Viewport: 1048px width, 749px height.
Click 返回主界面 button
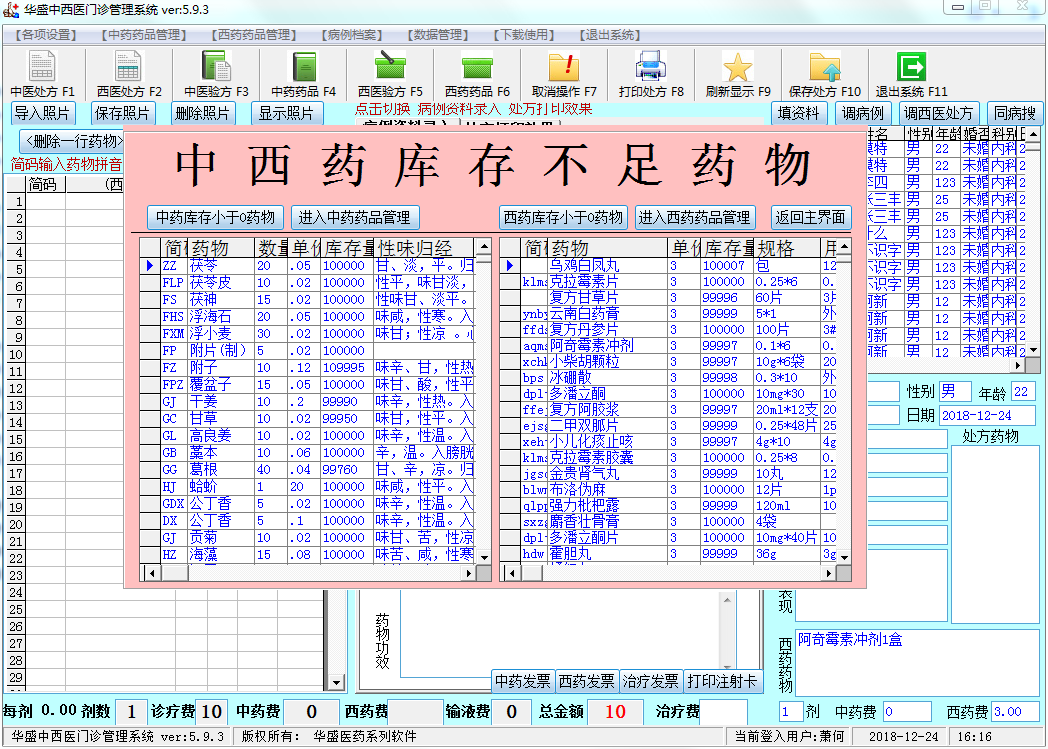click(811, 217)
